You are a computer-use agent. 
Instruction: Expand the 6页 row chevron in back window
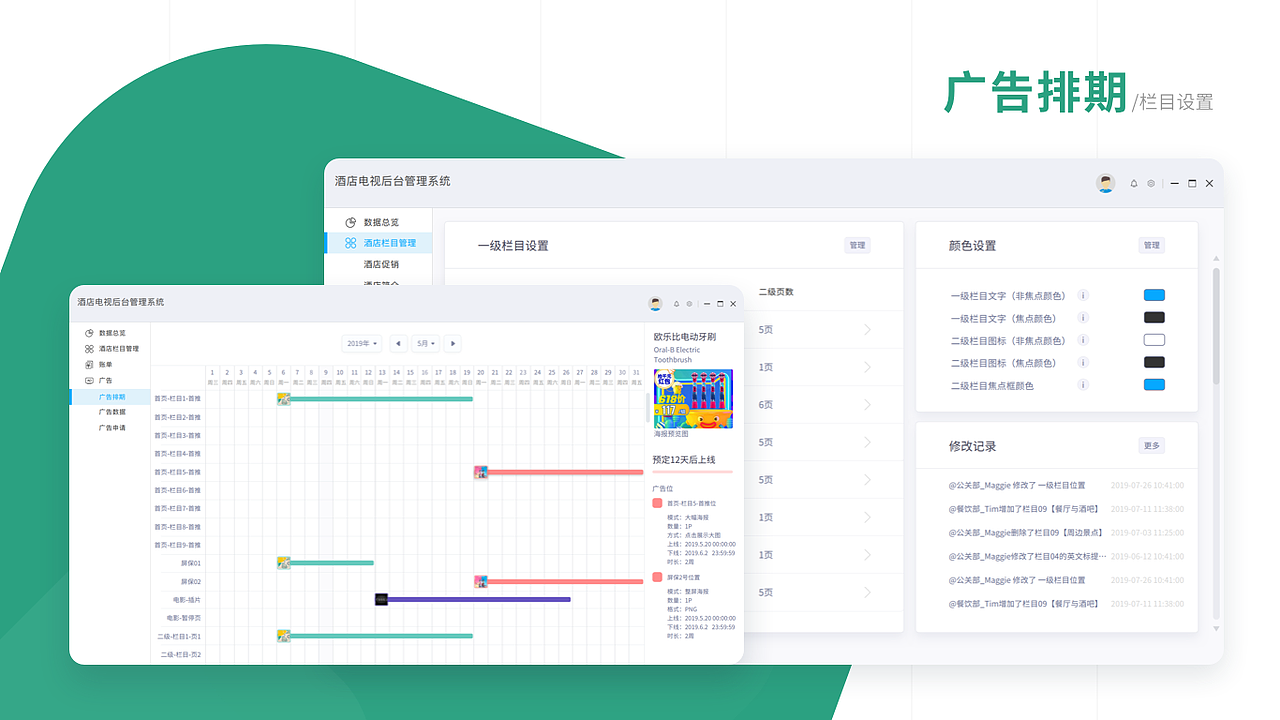tap(867, 405)
